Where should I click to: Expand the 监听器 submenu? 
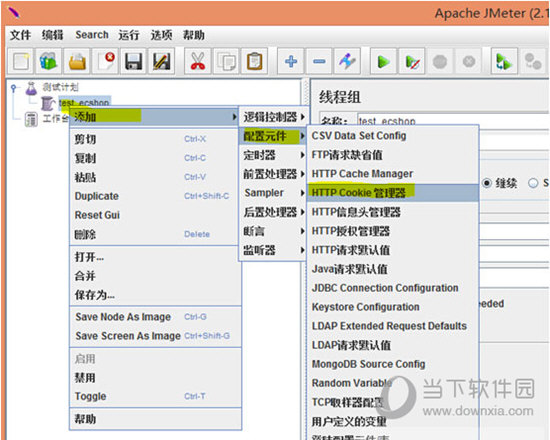coord(272,250)
